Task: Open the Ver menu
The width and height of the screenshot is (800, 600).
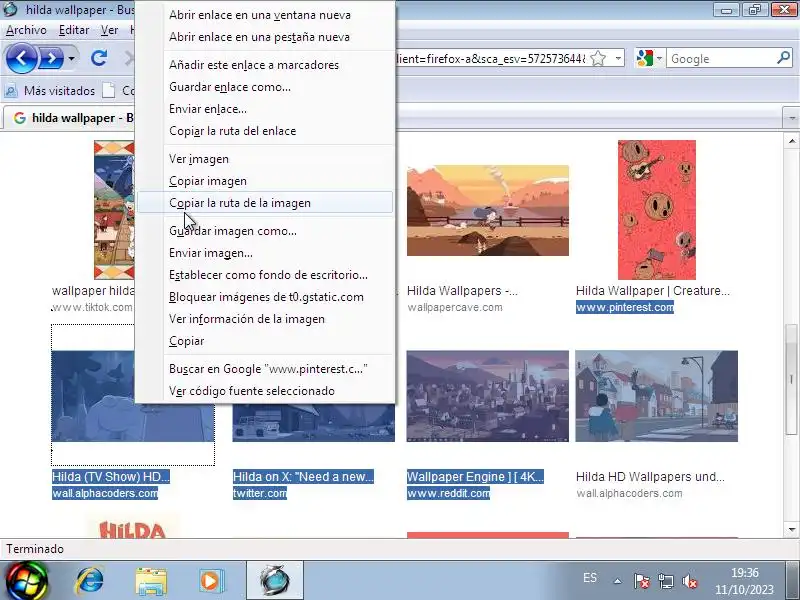Action: click(x=109, y=30)
